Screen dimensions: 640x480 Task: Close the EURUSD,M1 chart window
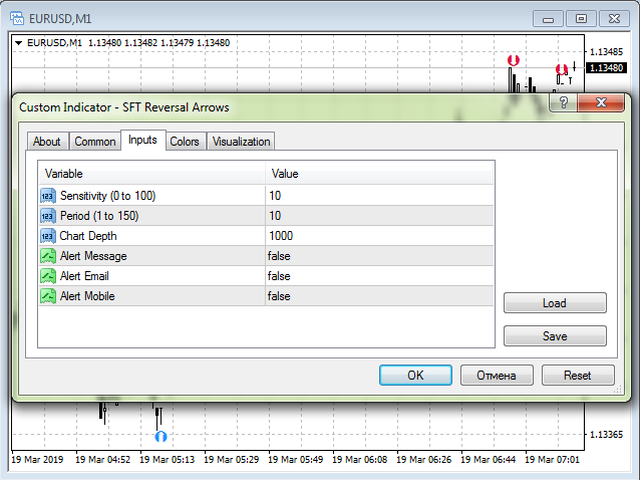pyautogui.click(x=614, y=19)
